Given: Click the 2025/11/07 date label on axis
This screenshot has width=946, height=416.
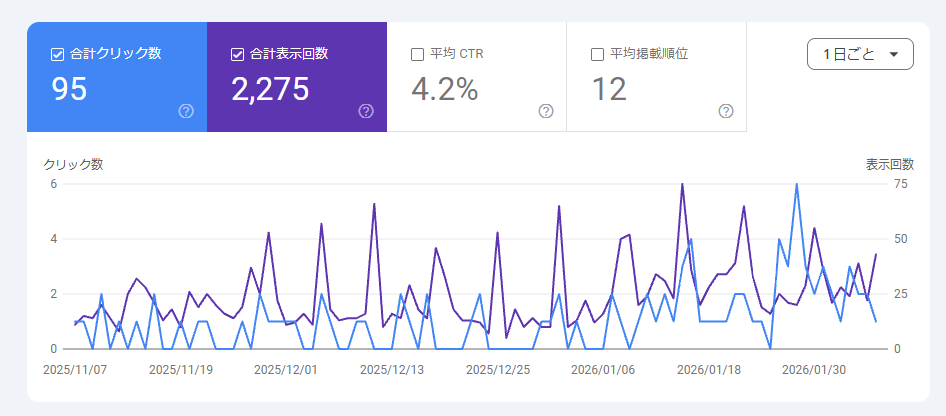Looking at the screenshot, I should pyautogui.click(x=75, y=368).
